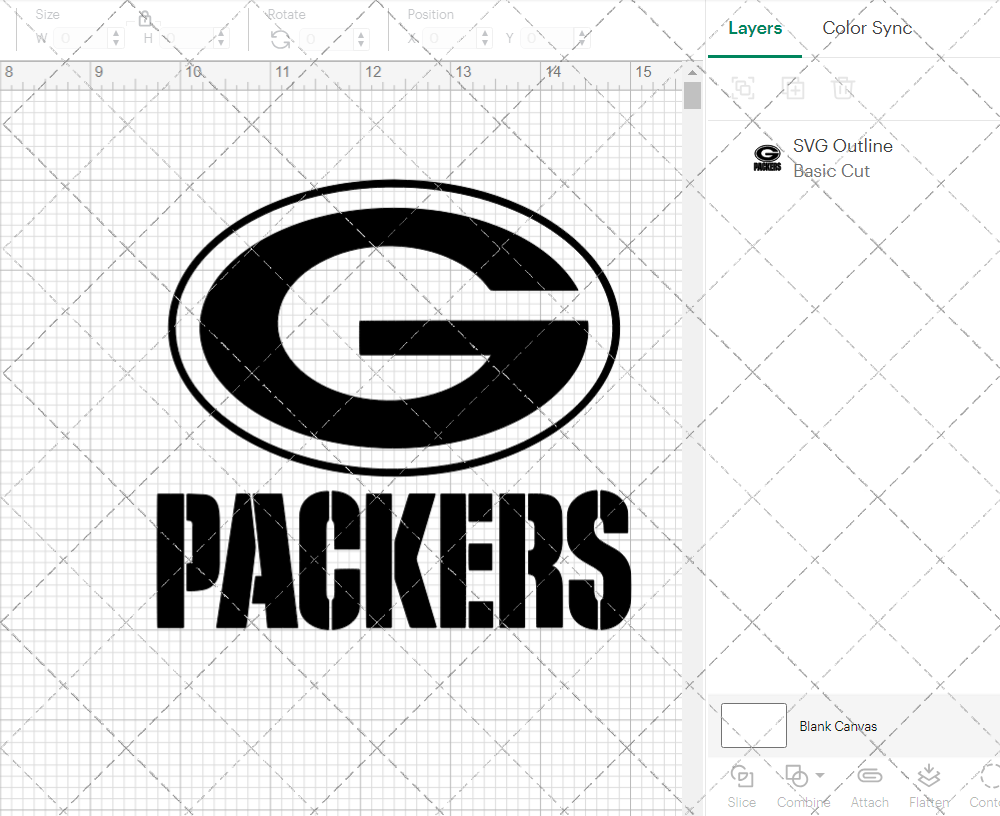The image size is (1000, 816).
Task: Click the Position Y input field
Action: click(548, 39)
